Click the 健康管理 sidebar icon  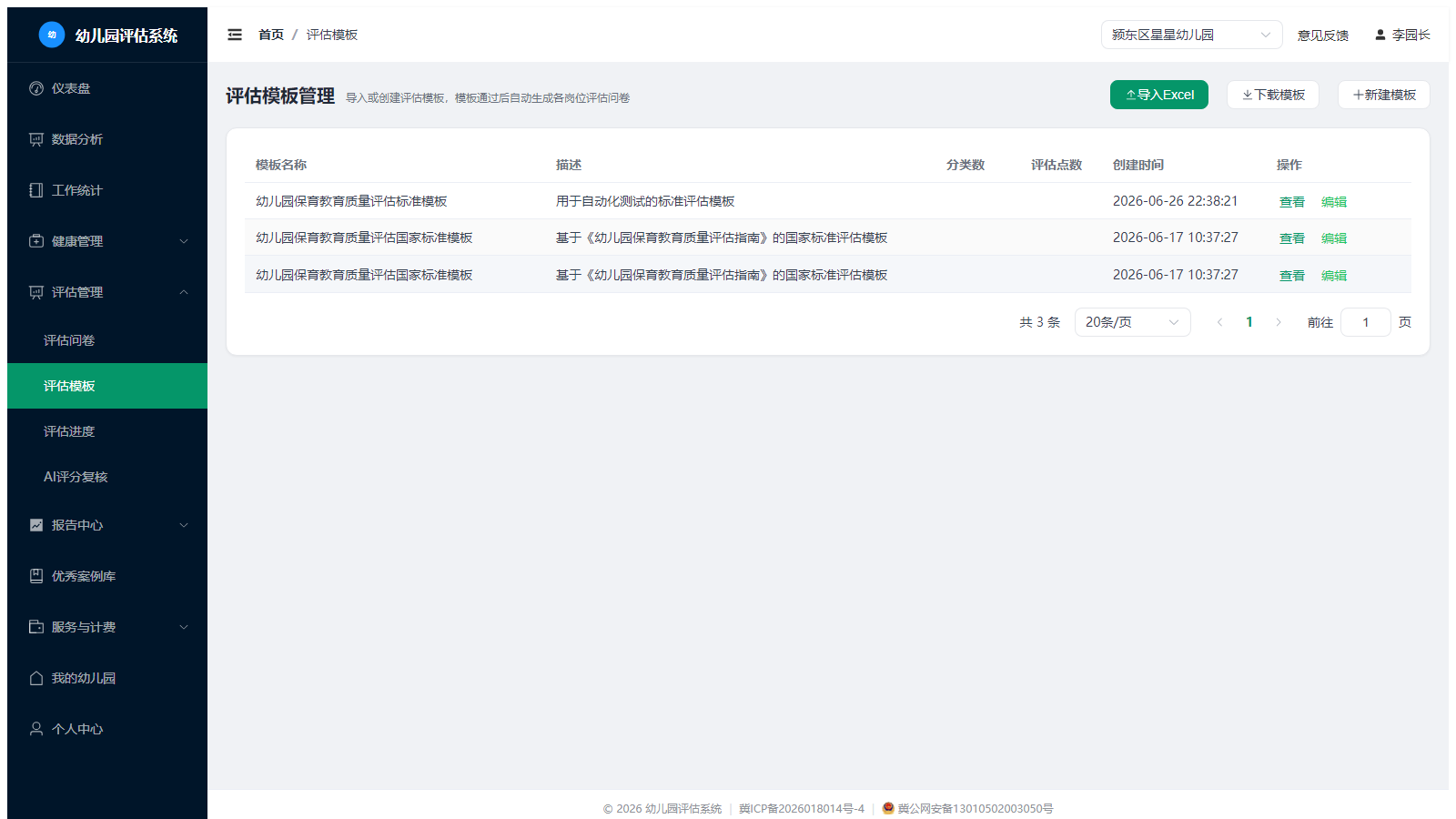point(36,241)
